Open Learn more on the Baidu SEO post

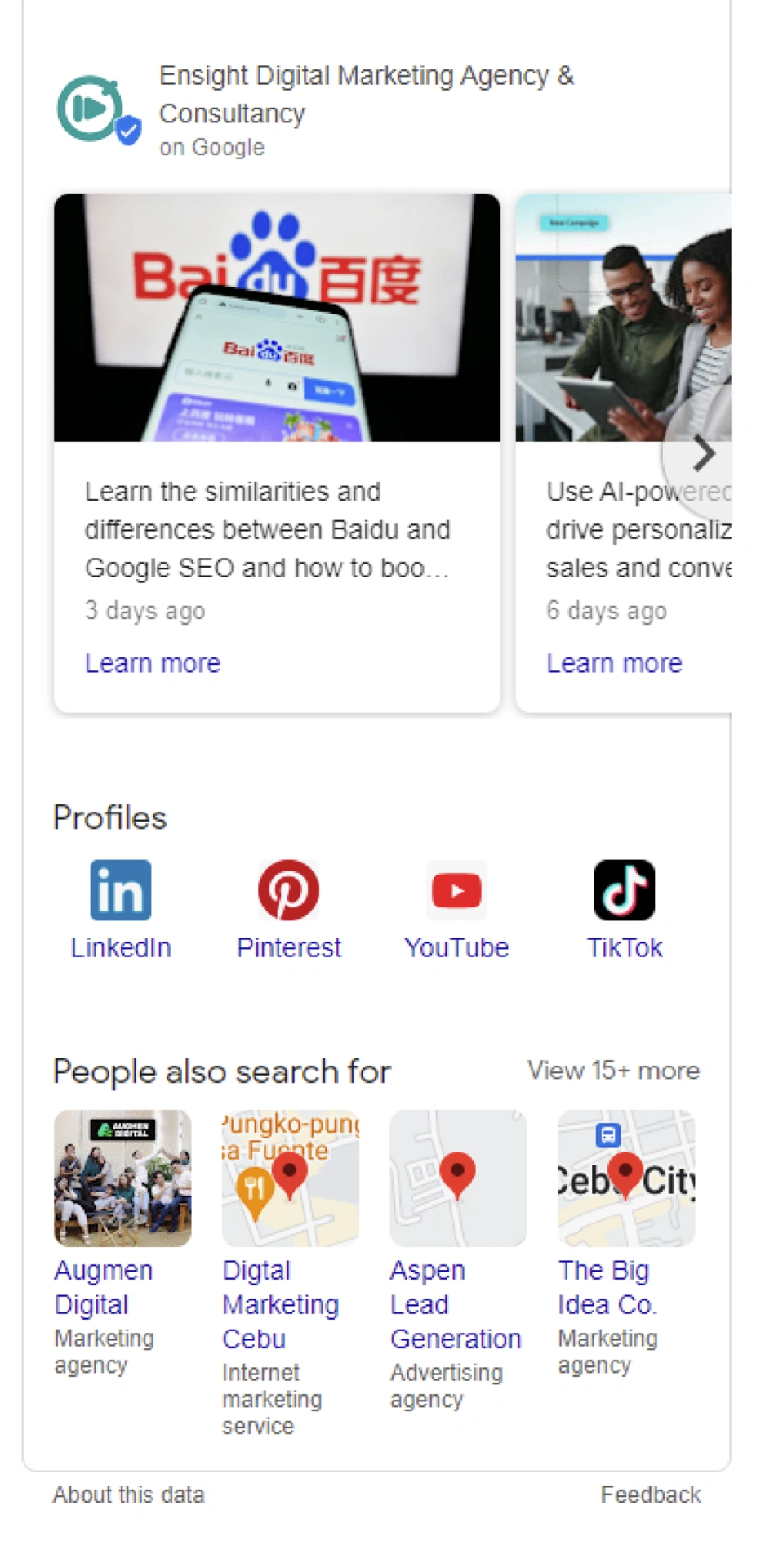pyautogui.click(x=152, y=663)
